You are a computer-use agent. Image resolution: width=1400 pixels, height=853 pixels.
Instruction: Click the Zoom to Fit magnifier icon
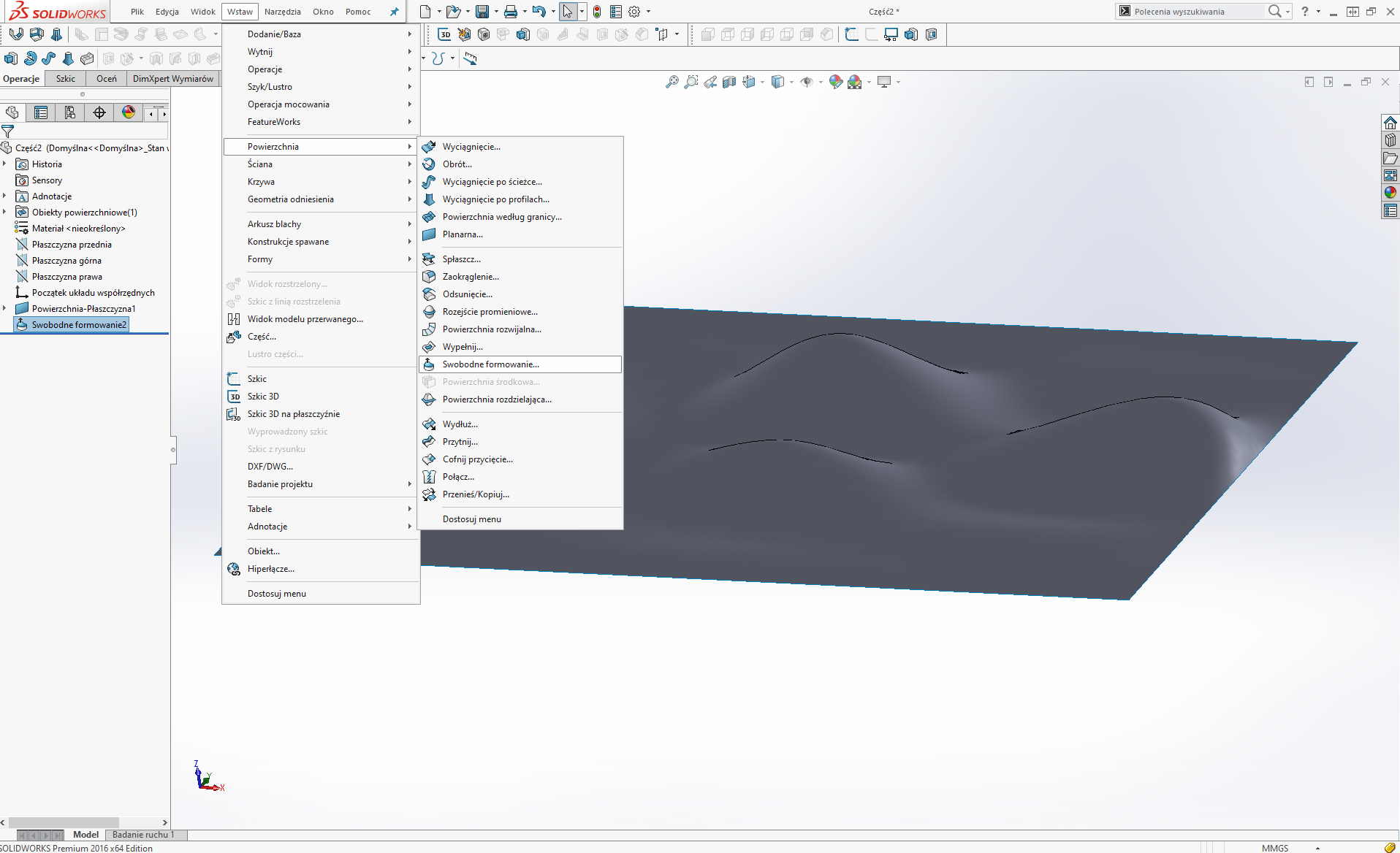point(672,83)
